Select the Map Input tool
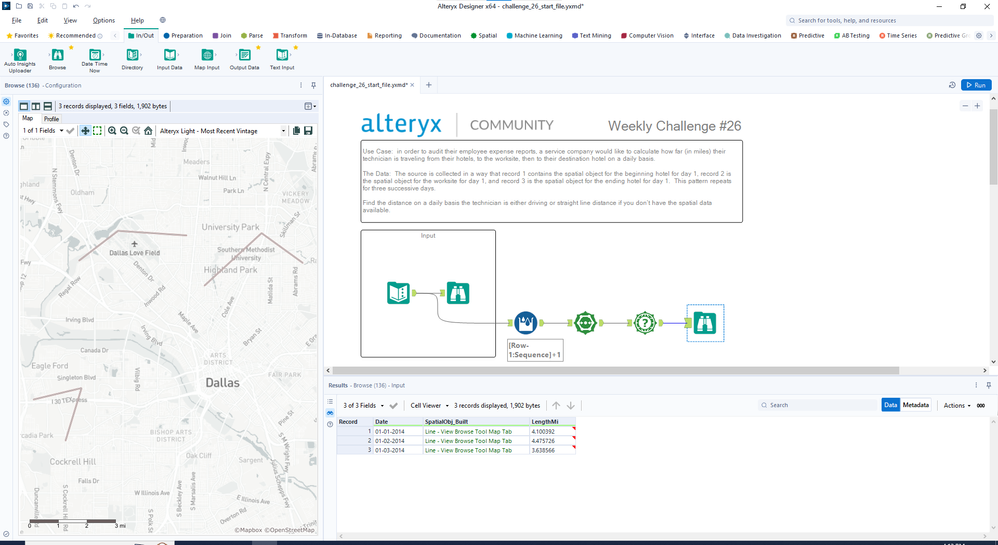This screenshot has height=545, width=998. (x=207, y=60)
